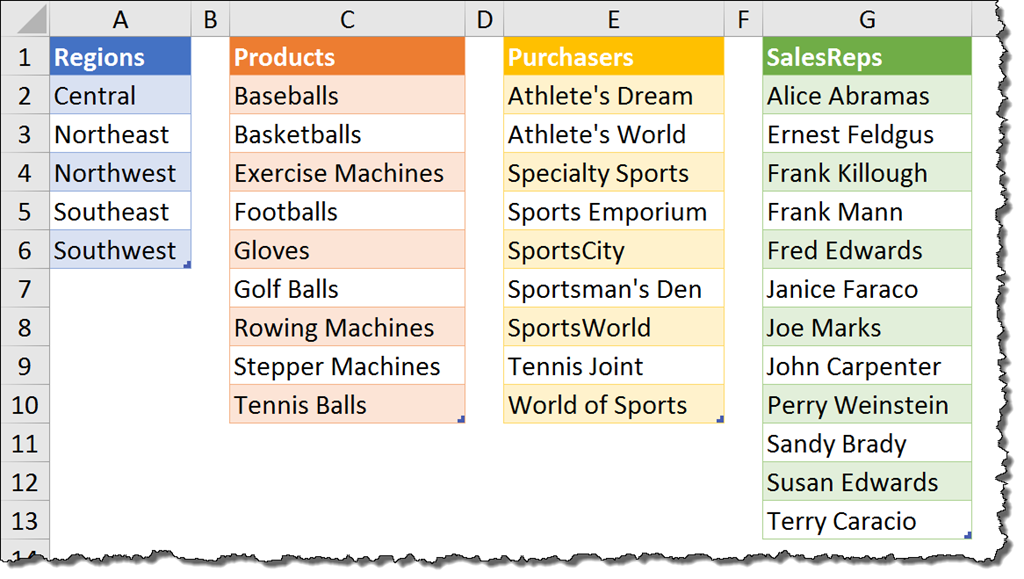
Task: Select the Exercise Machines cell
Action: 347,173
